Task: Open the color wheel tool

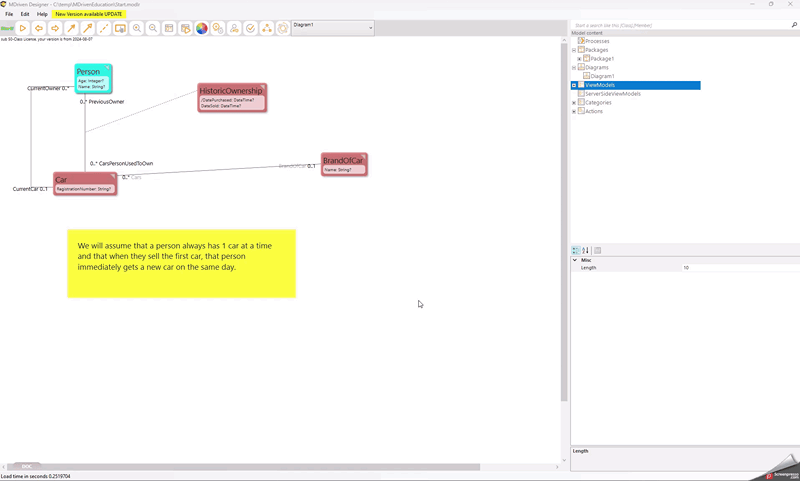Action: click(x=201, y=28)
